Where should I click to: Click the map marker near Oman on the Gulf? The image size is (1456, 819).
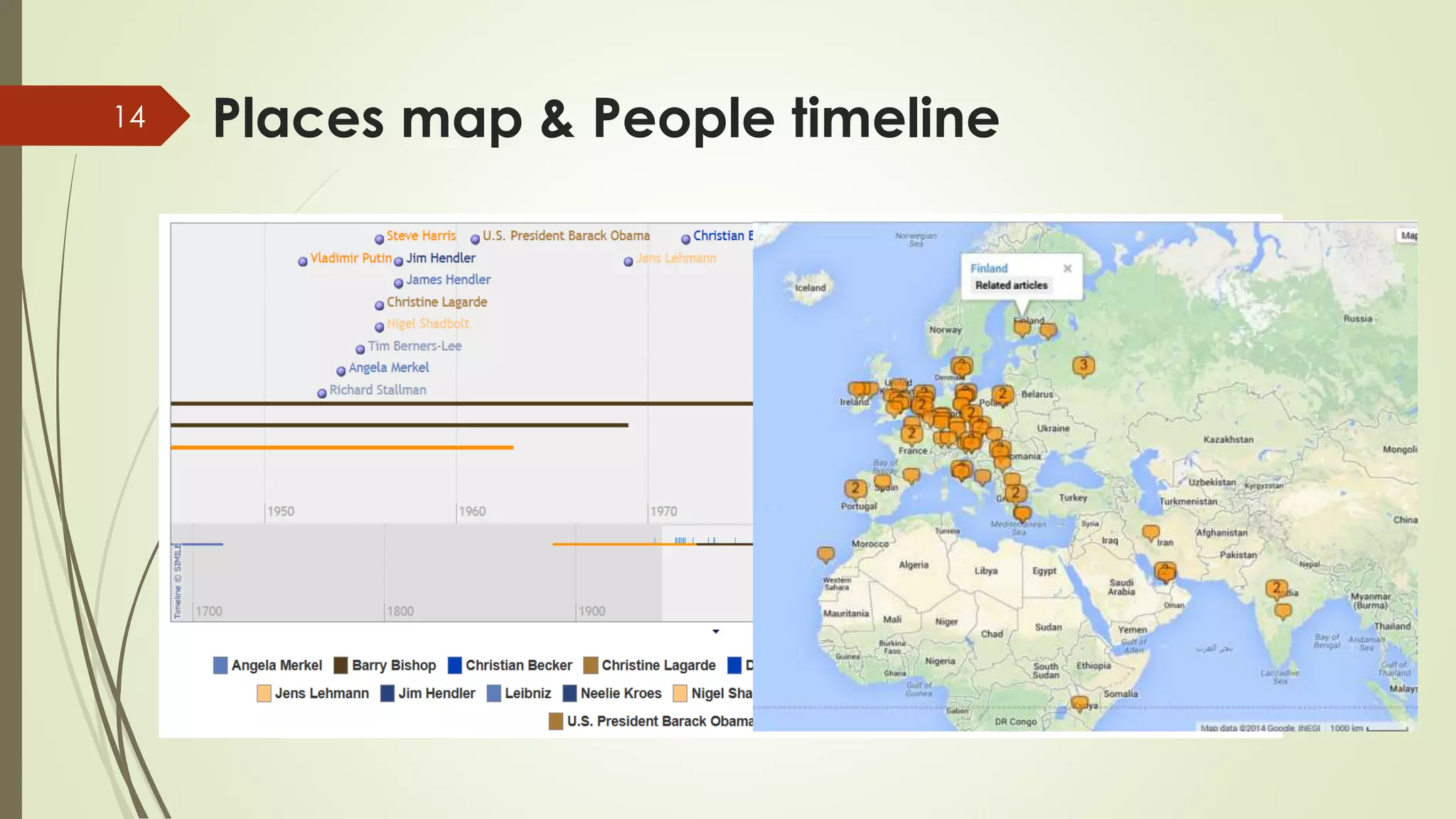point(1165,572)
